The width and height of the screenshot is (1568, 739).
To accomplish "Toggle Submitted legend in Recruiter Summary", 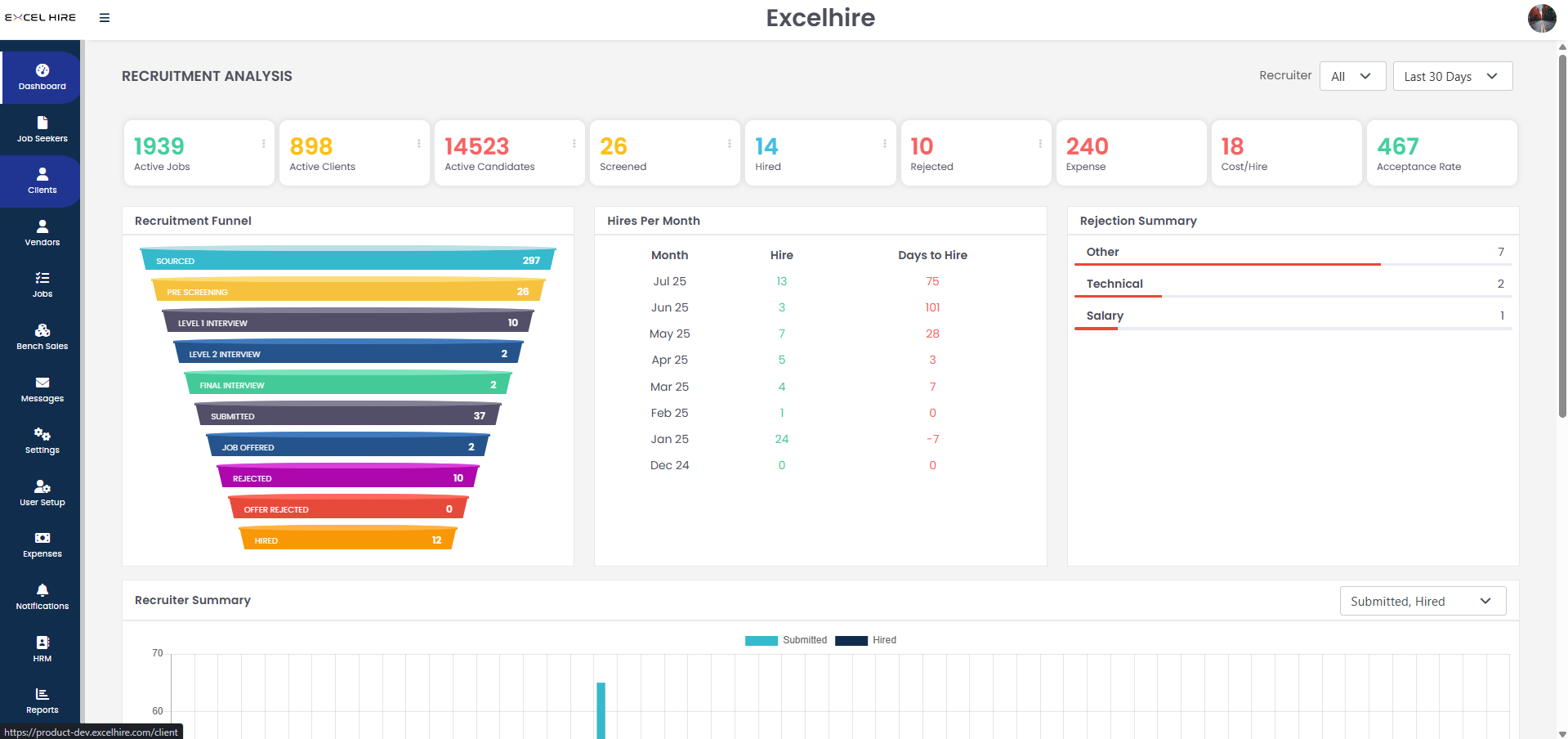I will [786, 640].
